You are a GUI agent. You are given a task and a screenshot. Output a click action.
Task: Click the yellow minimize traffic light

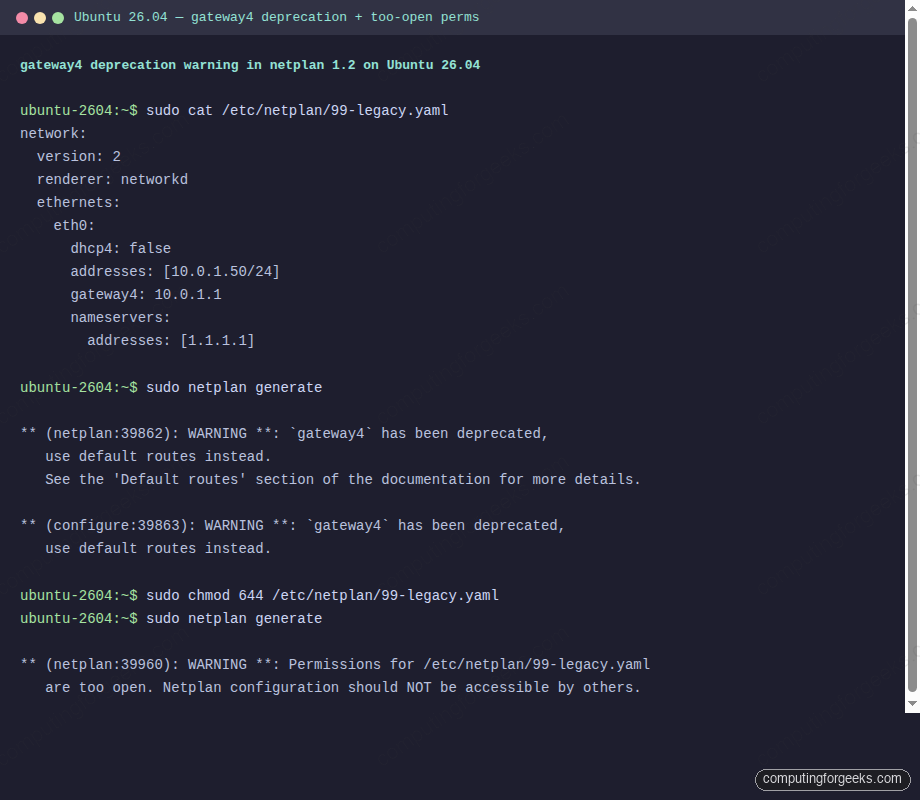pyautogui.click(x=40, y=17)
